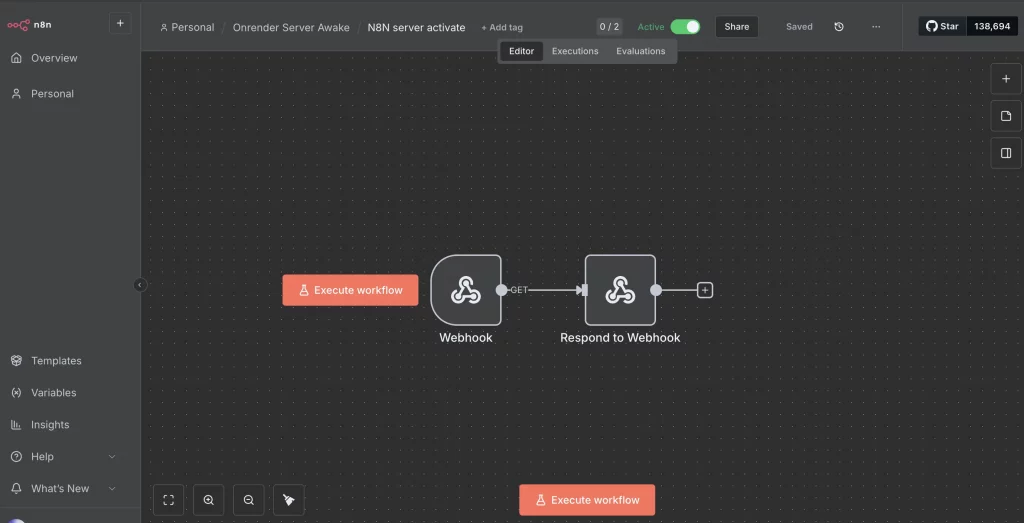Click the plus after Respond to Webhook

click(705, 290)
